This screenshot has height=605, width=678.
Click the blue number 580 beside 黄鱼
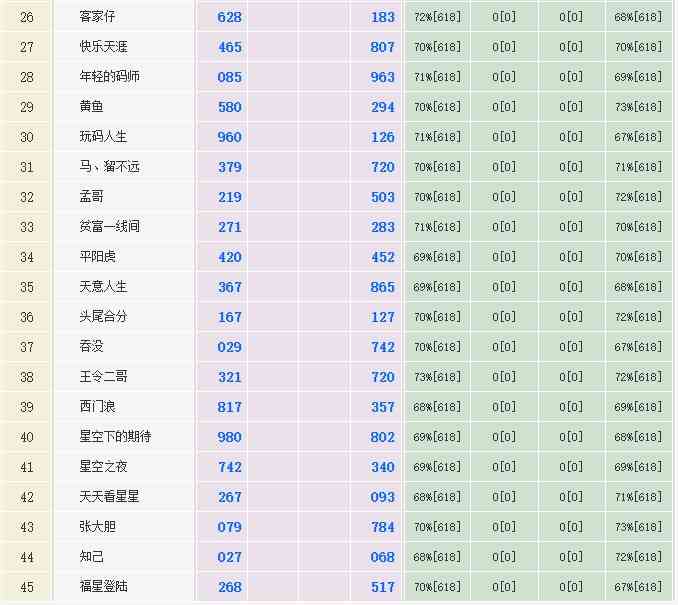[230, 107]
